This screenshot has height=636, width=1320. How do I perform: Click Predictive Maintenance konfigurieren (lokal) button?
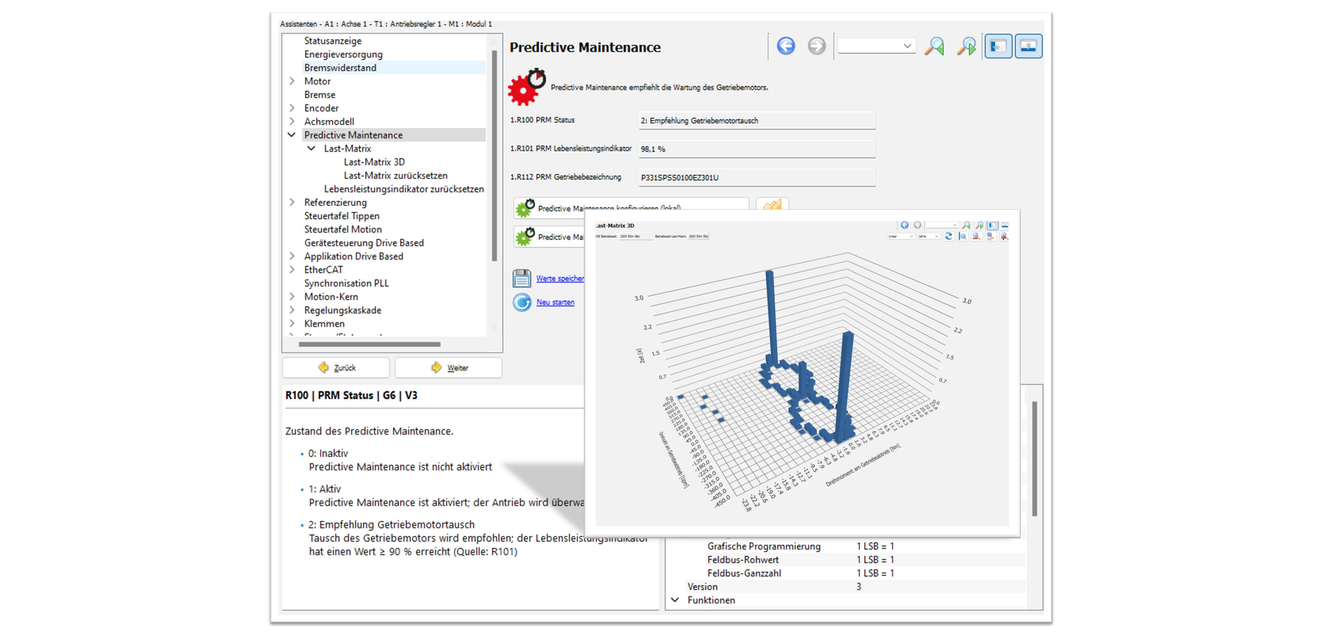(631, 208)
